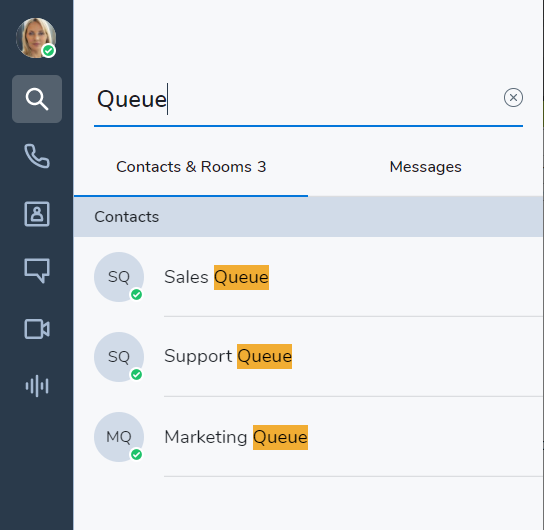Open the phone calls icon

pos(37,156)
